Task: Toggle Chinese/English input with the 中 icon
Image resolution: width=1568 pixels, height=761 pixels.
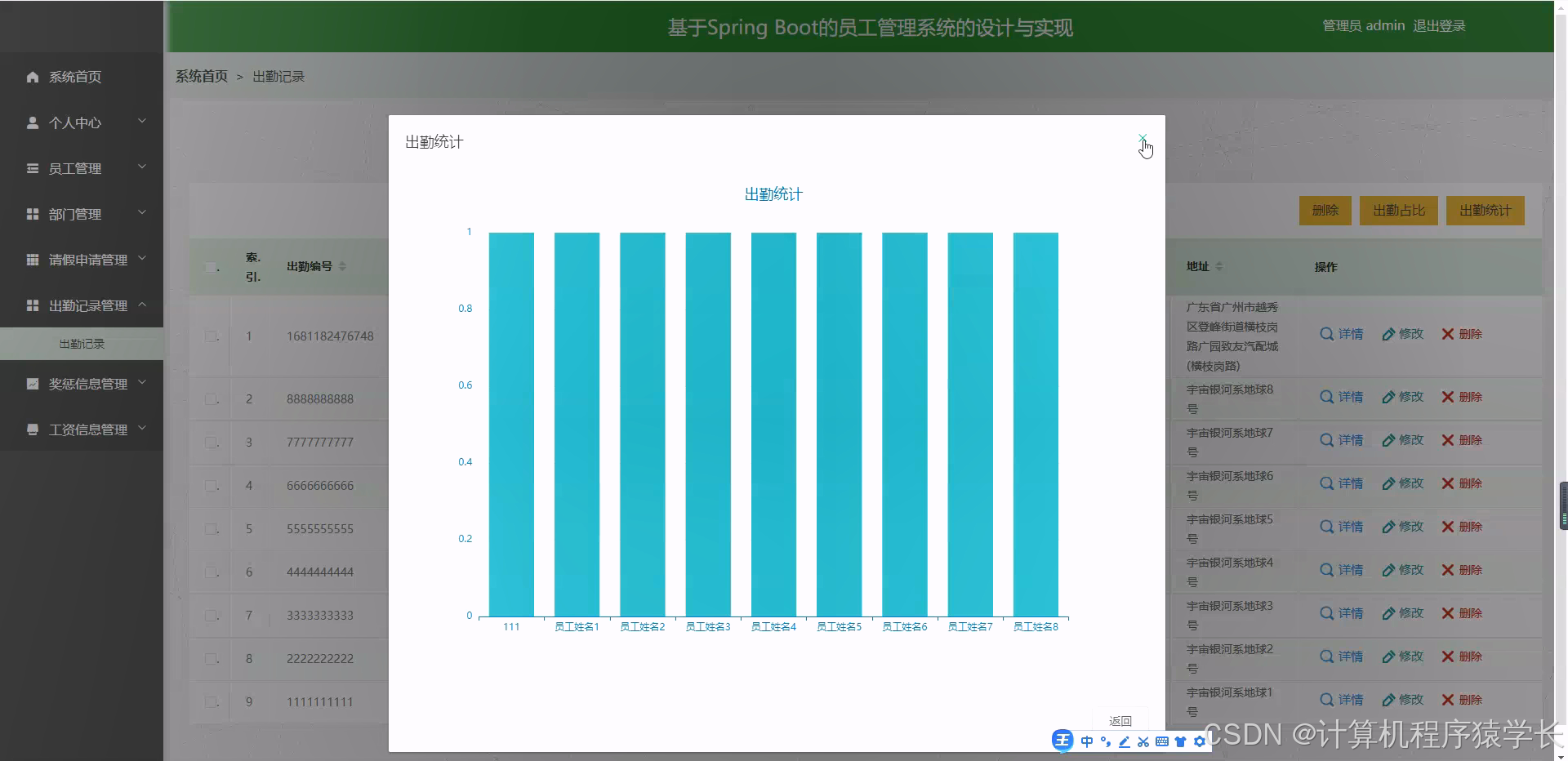Action: point(1086,741)
